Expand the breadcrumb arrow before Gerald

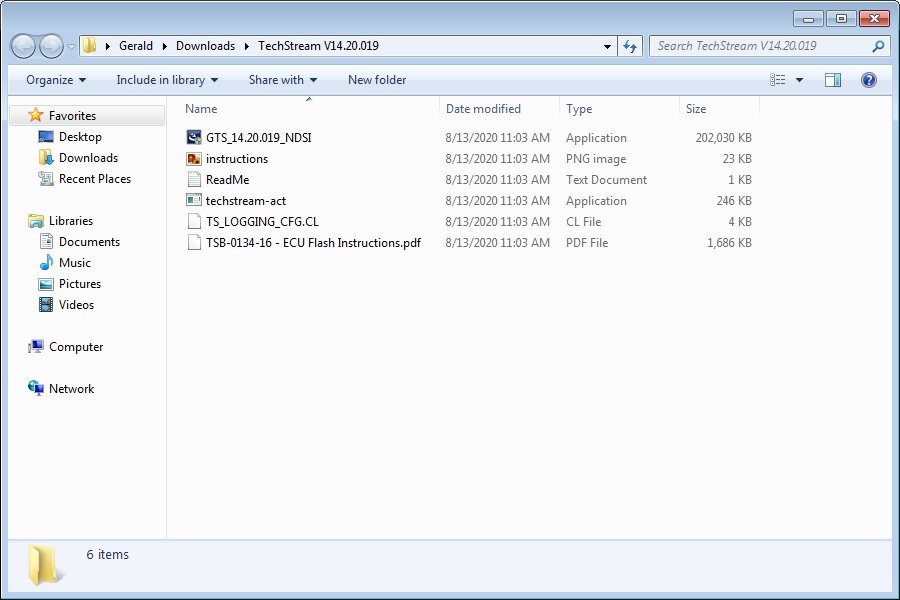107,46
